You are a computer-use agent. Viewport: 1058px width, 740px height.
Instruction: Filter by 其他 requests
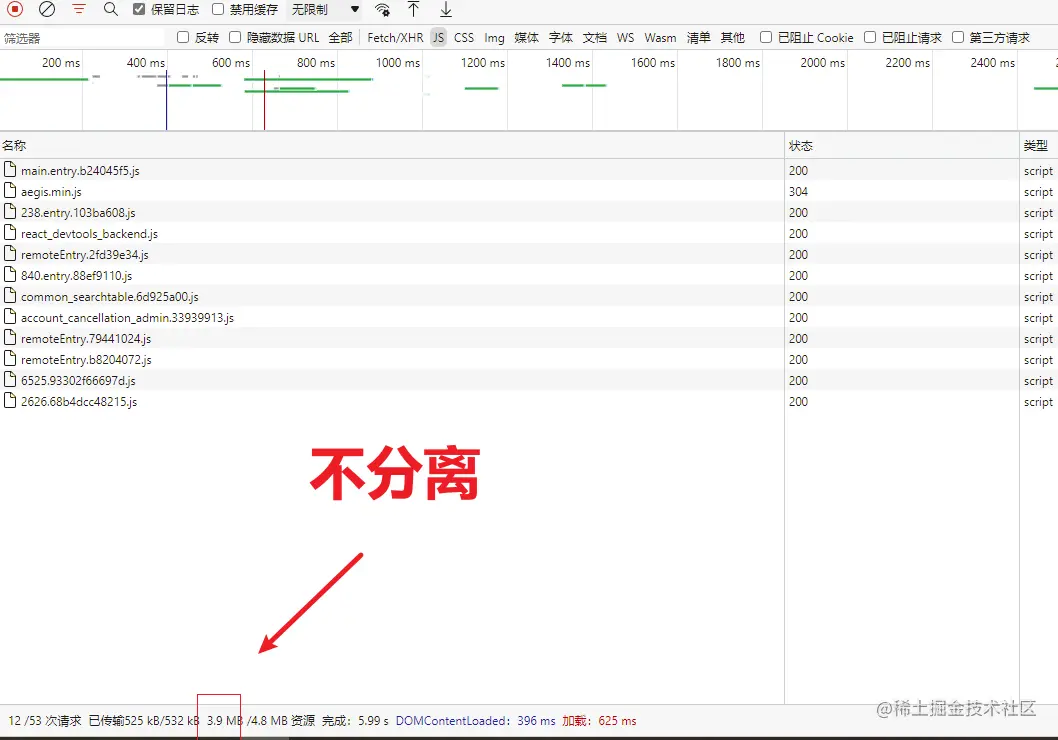[x=732, y=38]
